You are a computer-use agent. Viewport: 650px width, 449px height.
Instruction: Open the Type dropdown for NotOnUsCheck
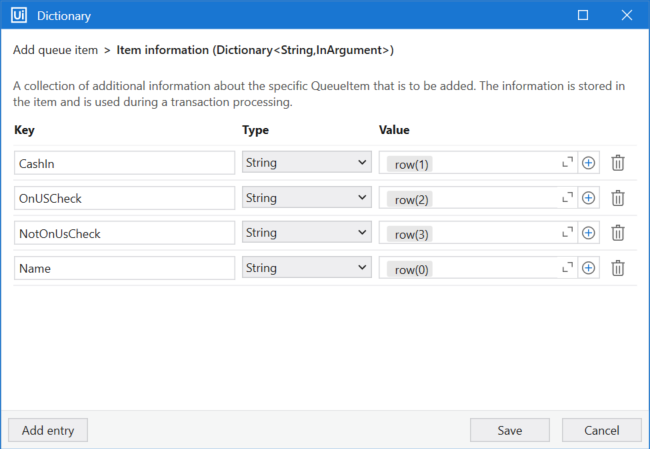[x=306, y=233]
